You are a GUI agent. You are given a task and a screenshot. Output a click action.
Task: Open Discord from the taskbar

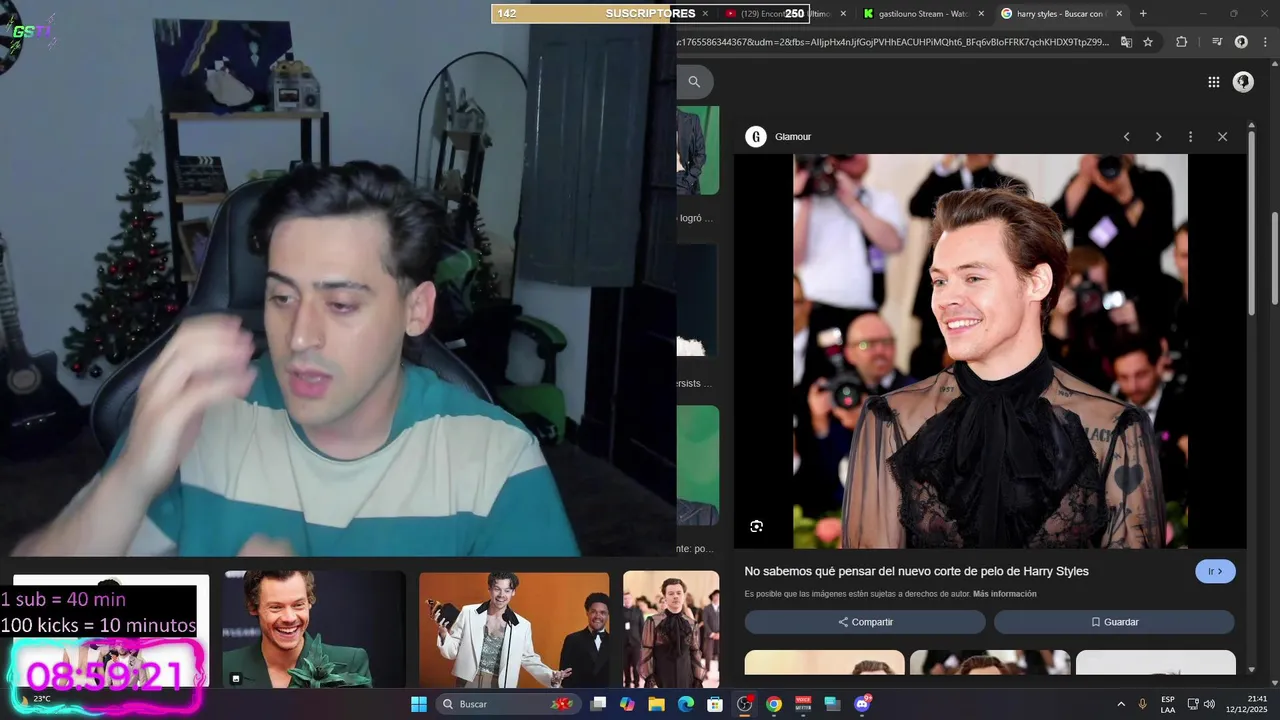click(x=862, y=704)
